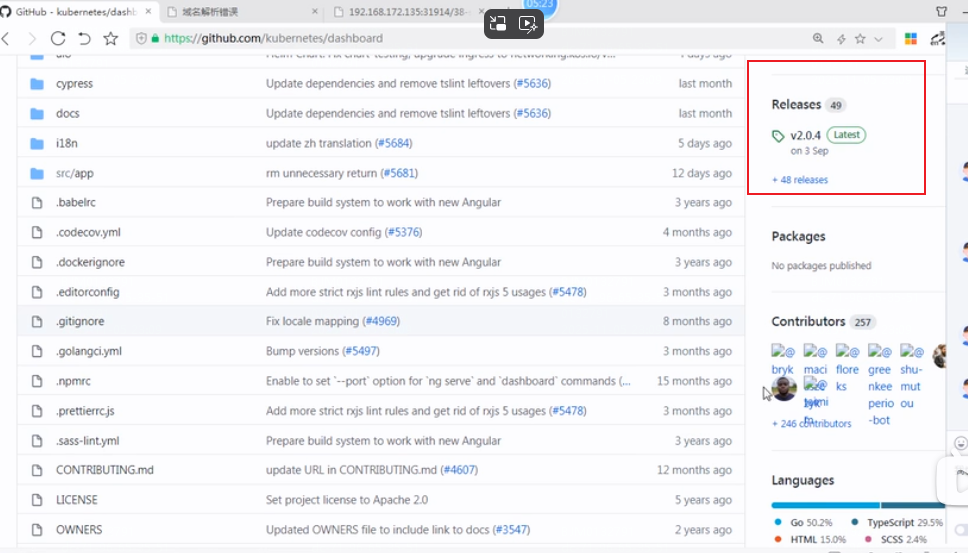Click the Packages heading

(x=798, y=236)
